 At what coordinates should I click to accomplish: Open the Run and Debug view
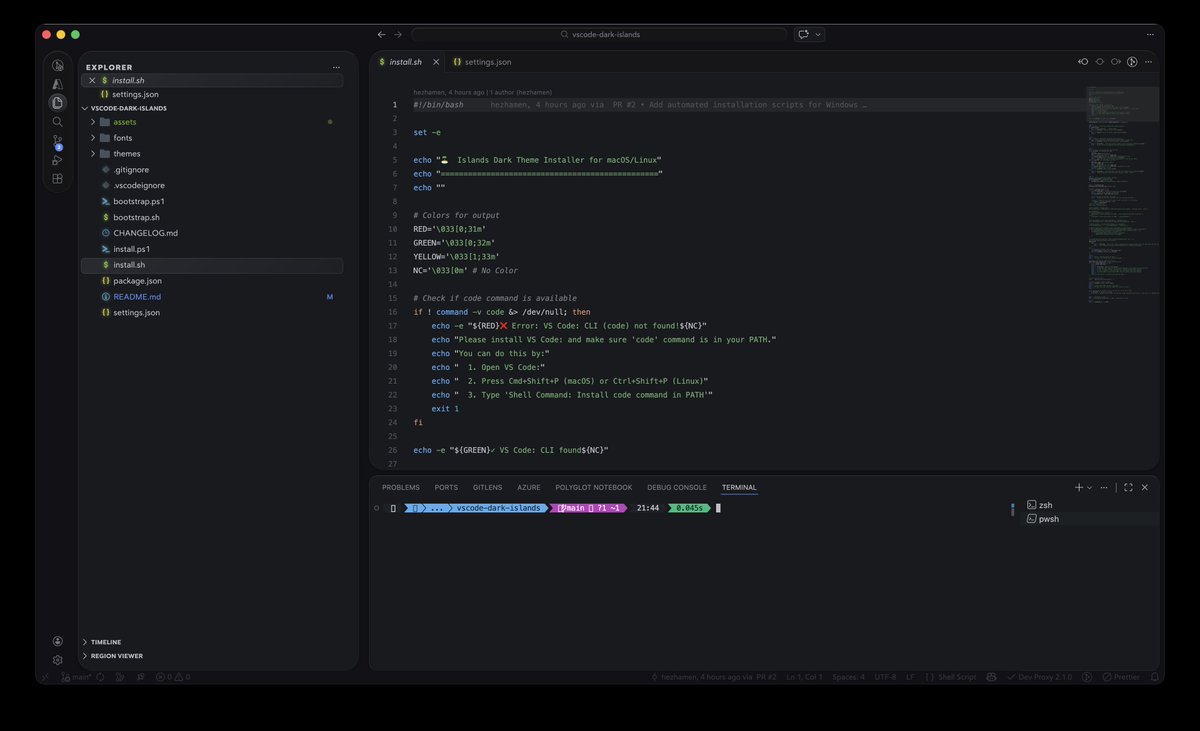click(x=57, y=160)
